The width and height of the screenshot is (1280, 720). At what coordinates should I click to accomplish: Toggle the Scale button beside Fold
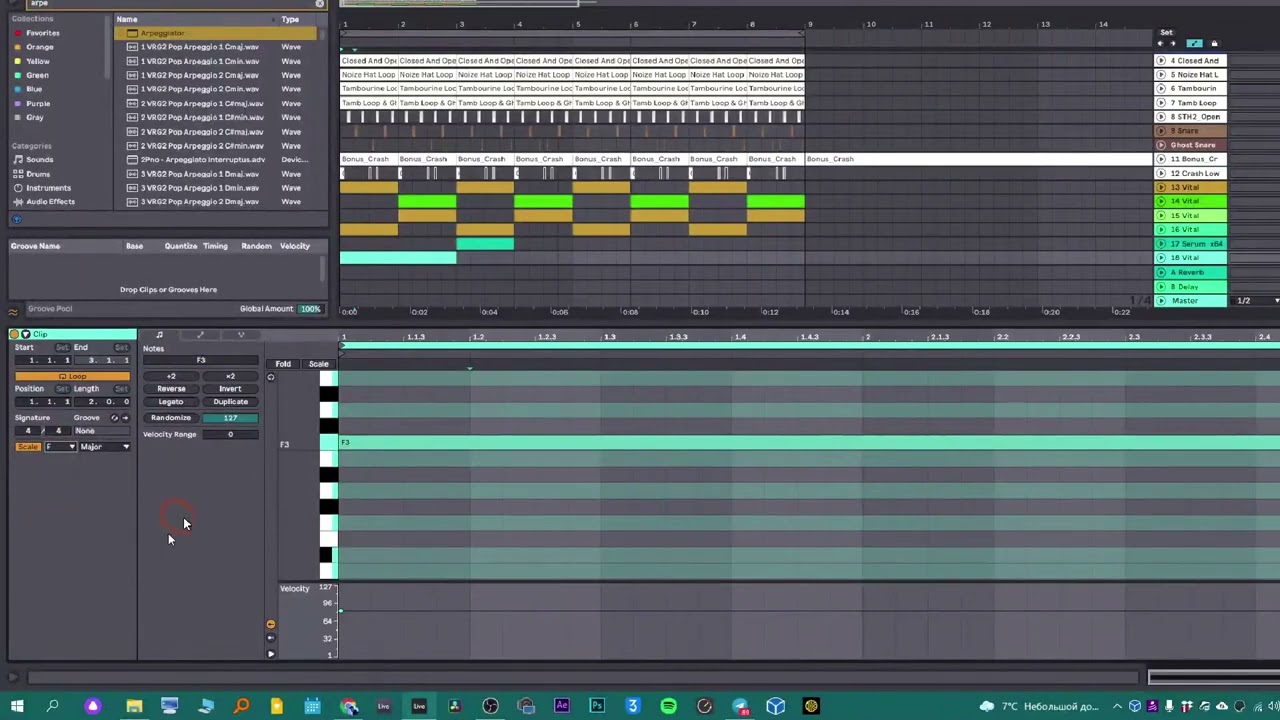click(x=318, y=364)
